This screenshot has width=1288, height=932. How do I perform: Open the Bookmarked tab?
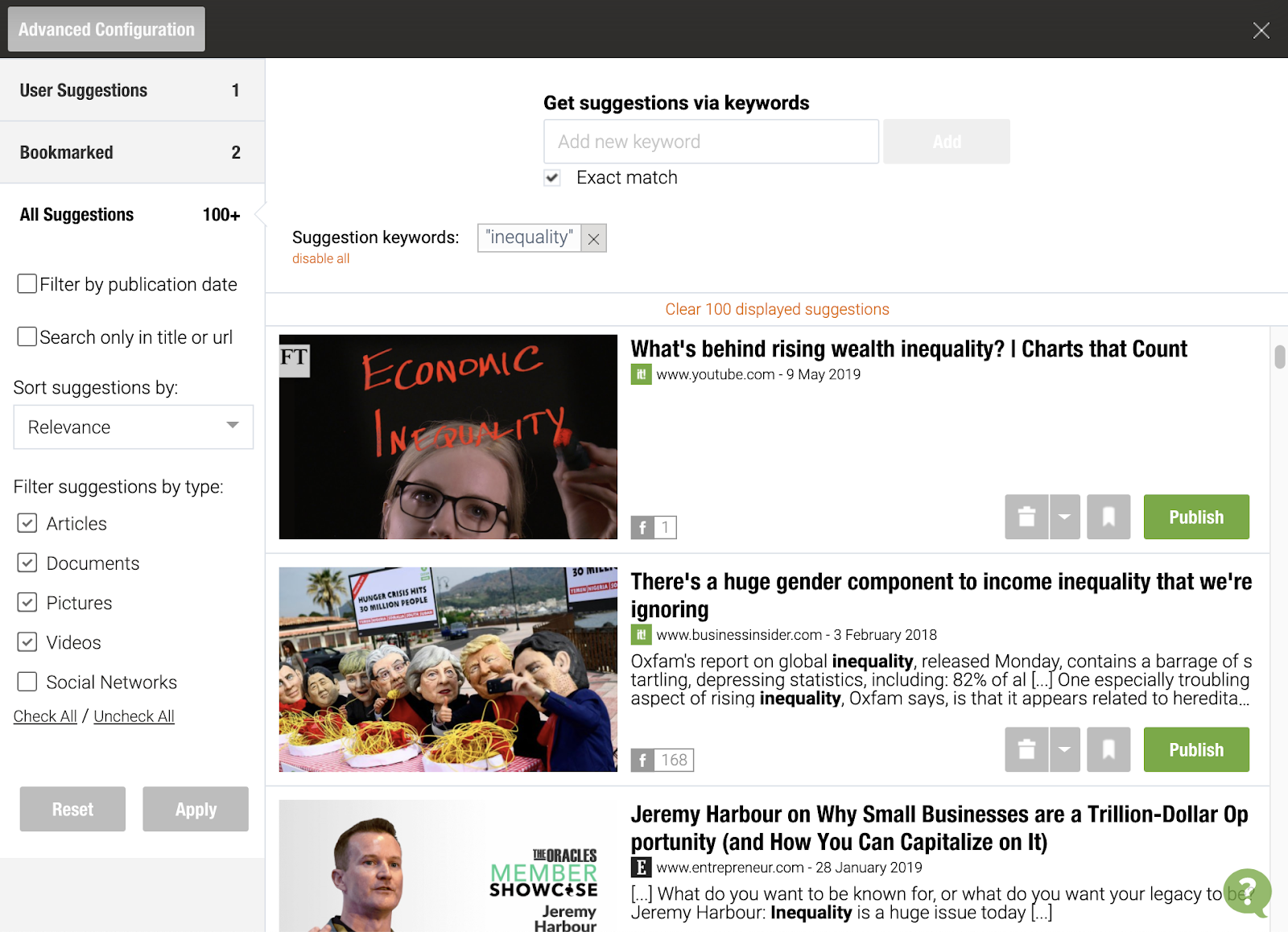pyautogui.click(x=132, y=152)
